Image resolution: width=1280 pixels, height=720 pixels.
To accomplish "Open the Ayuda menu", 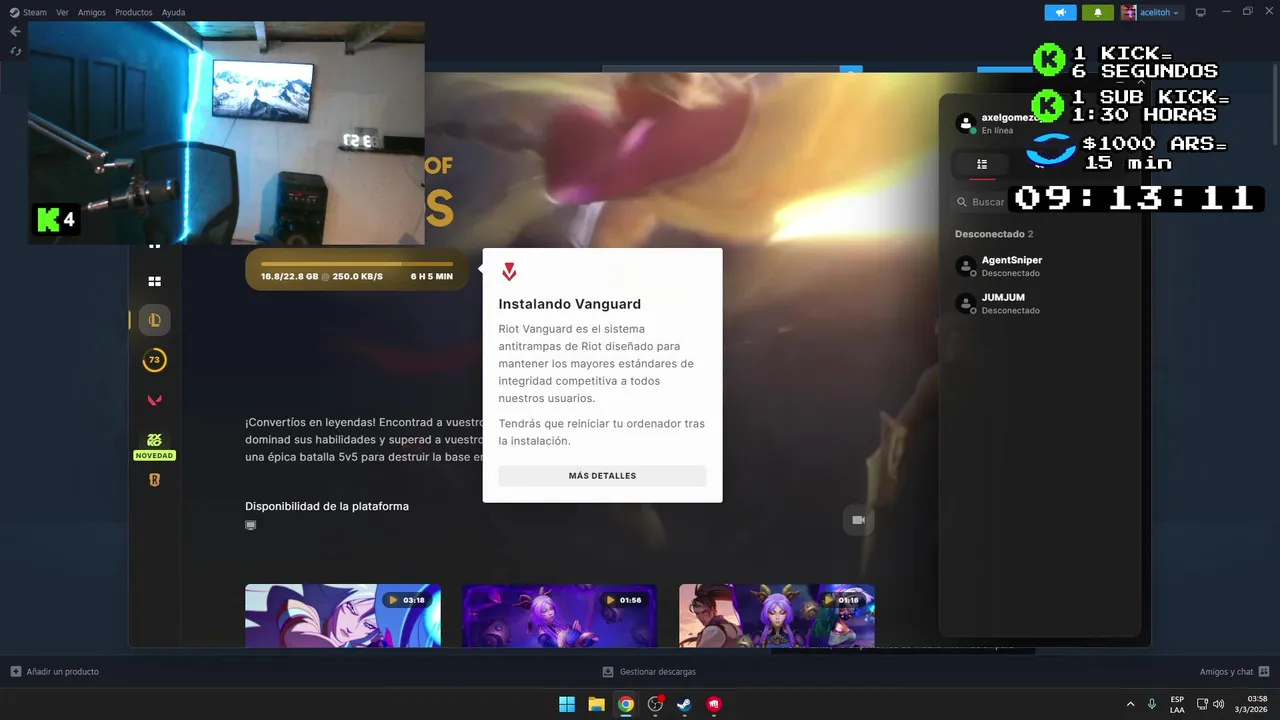I will (173, 13).
